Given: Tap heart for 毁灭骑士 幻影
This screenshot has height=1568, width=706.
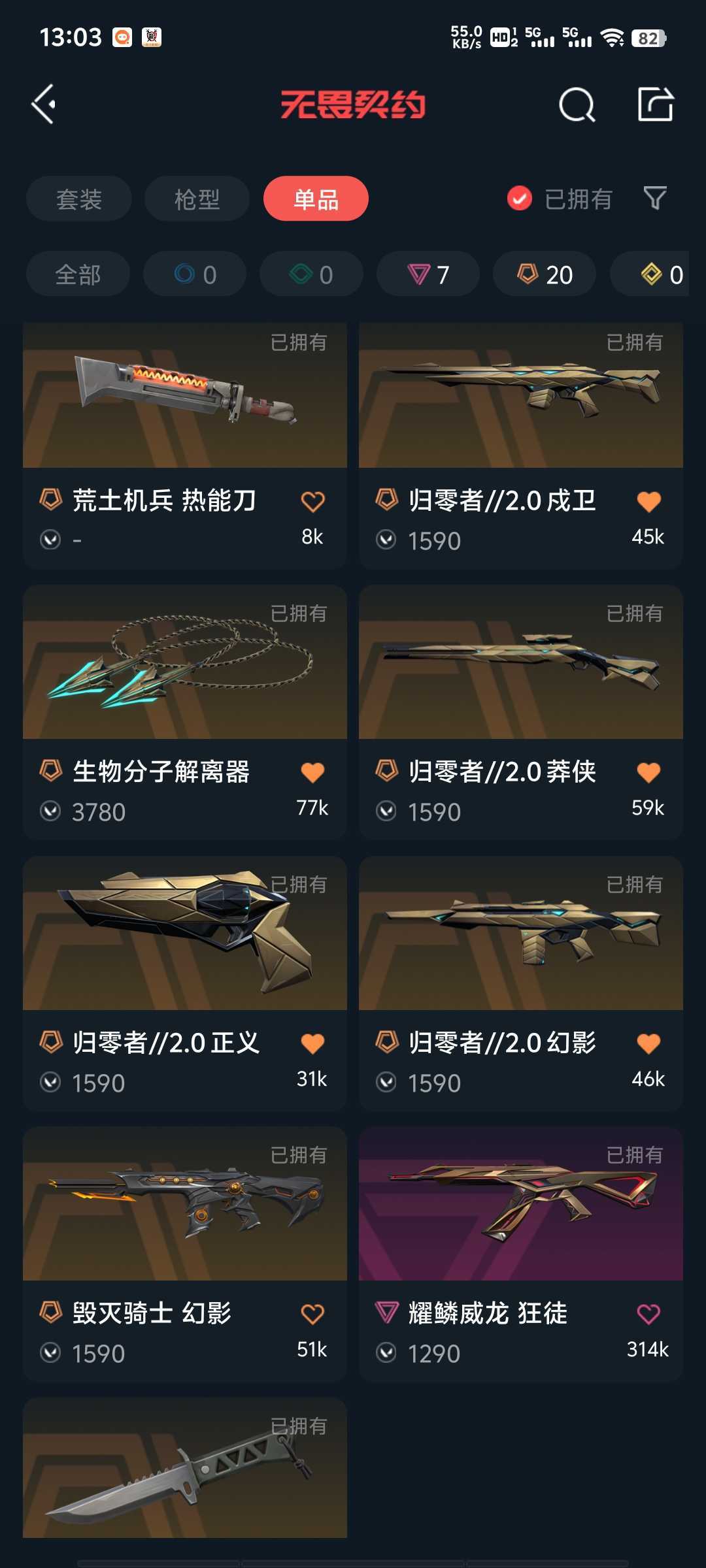Looking at the screenshot, I should 312,1313.
